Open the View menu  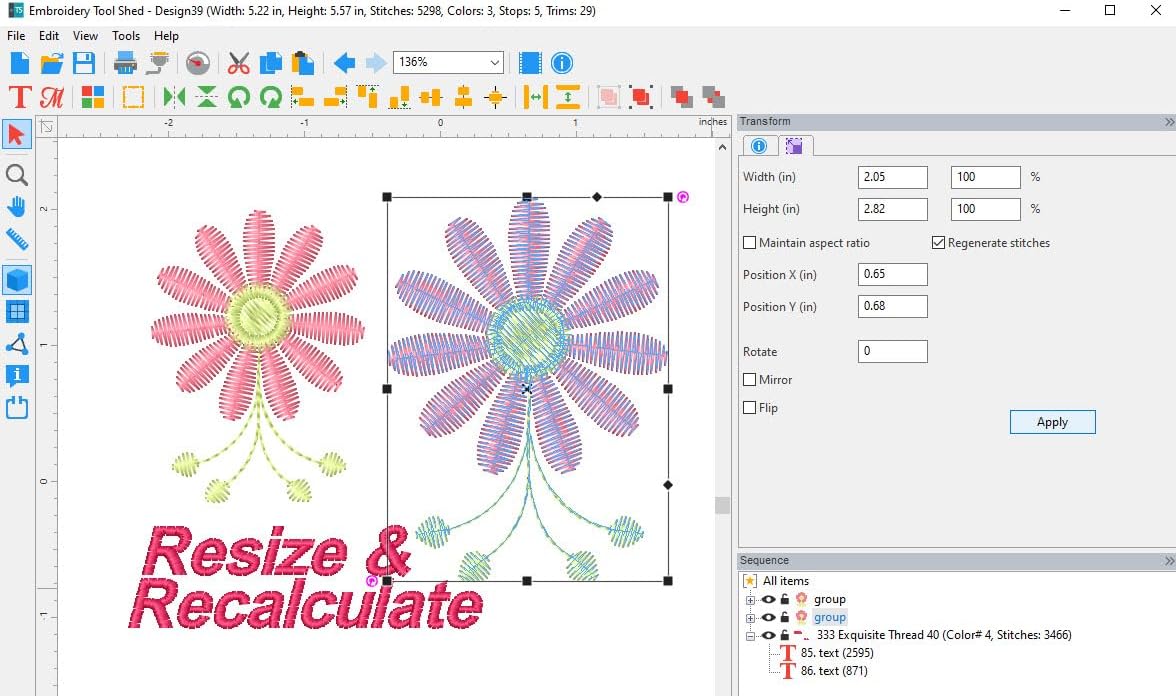tap(85, 36)
